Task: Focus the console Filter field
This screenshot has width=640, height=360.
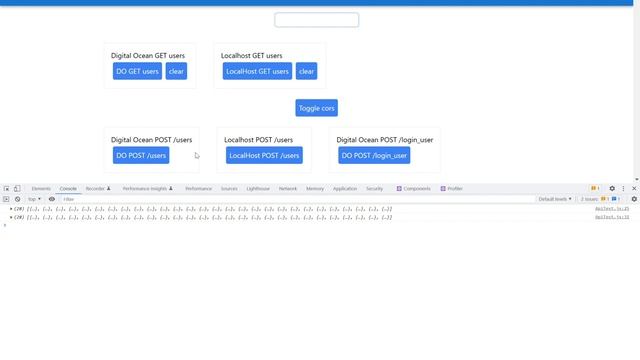Action: [297, 199]
